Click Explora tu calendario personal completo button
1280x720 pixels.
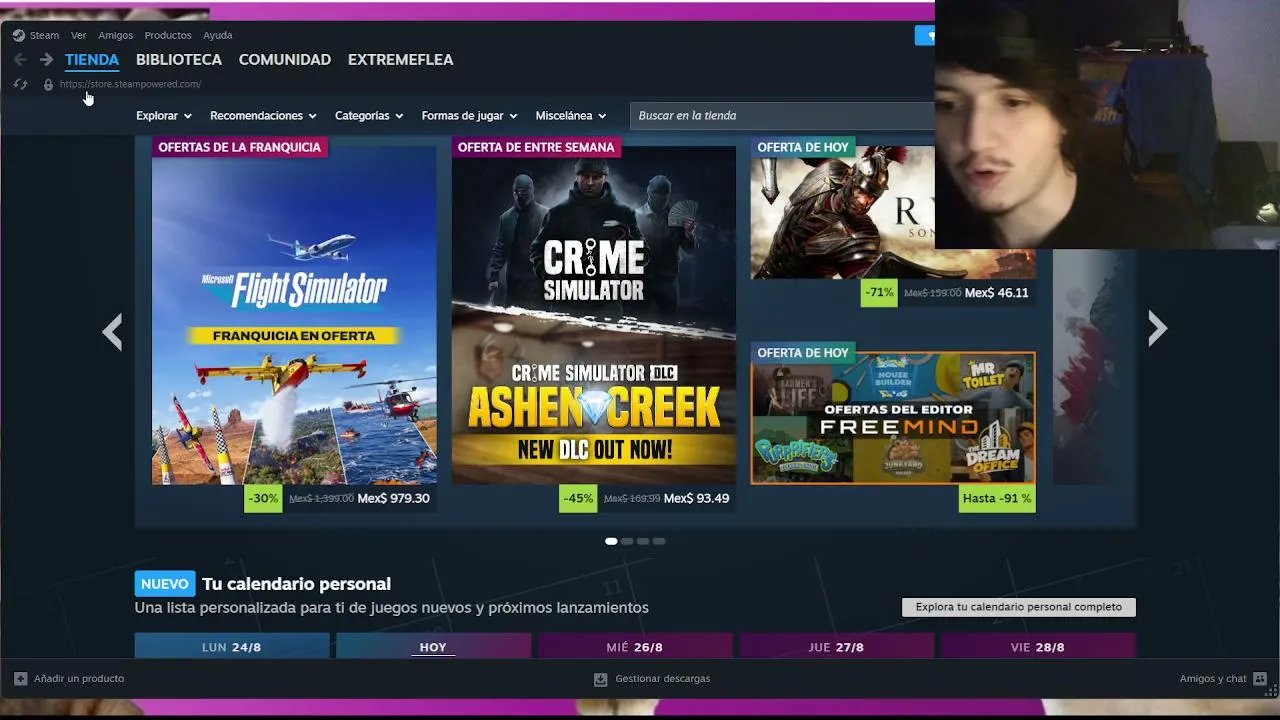coord(1019,607)
